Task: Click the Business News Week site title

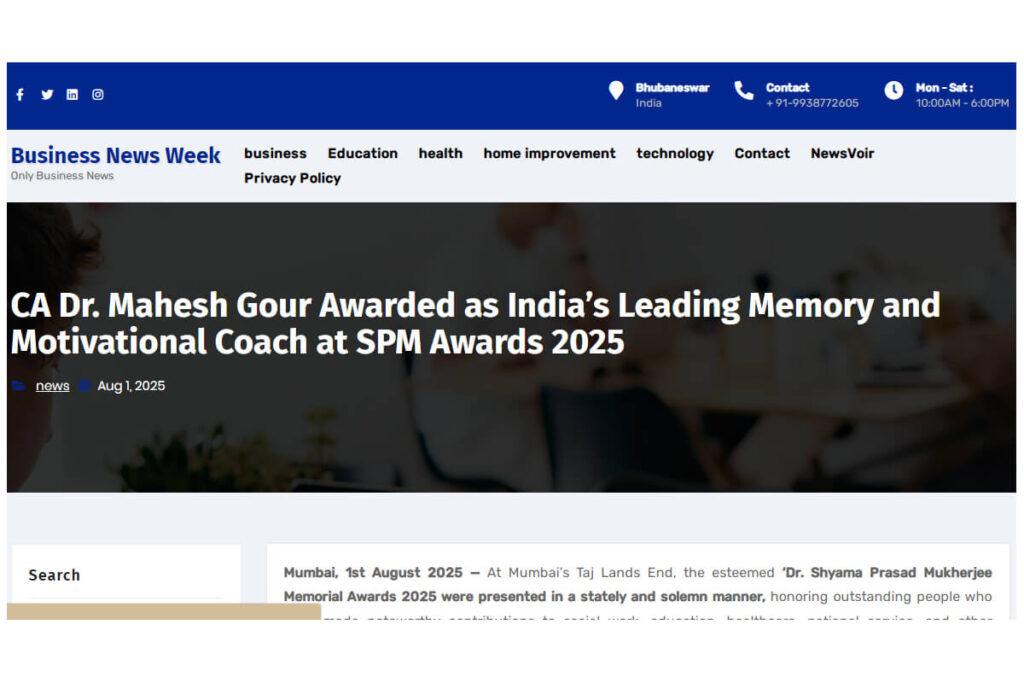Action: point(116,155)
